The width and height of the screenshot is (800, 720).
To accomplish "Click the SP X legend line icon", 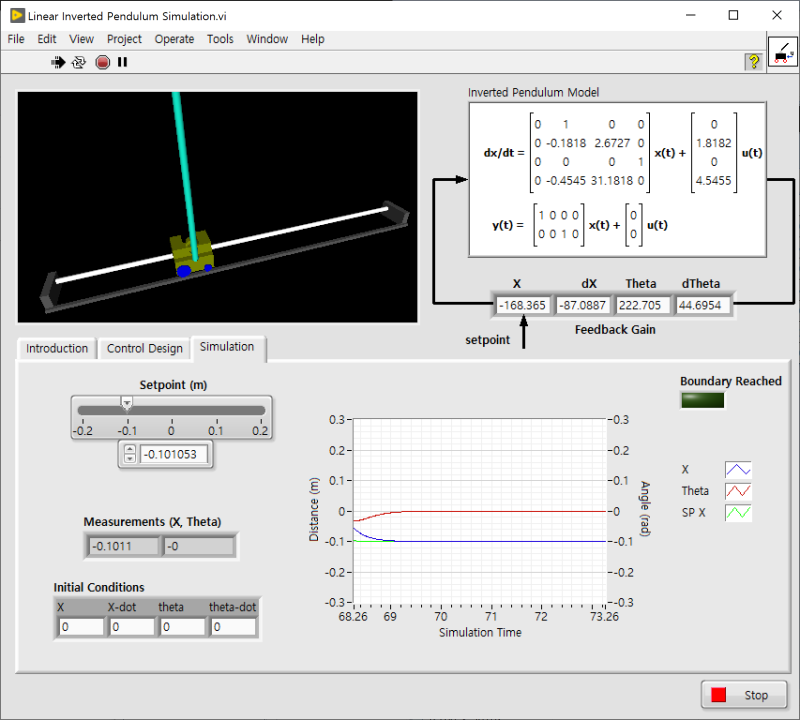I will [x=737, y=512].
